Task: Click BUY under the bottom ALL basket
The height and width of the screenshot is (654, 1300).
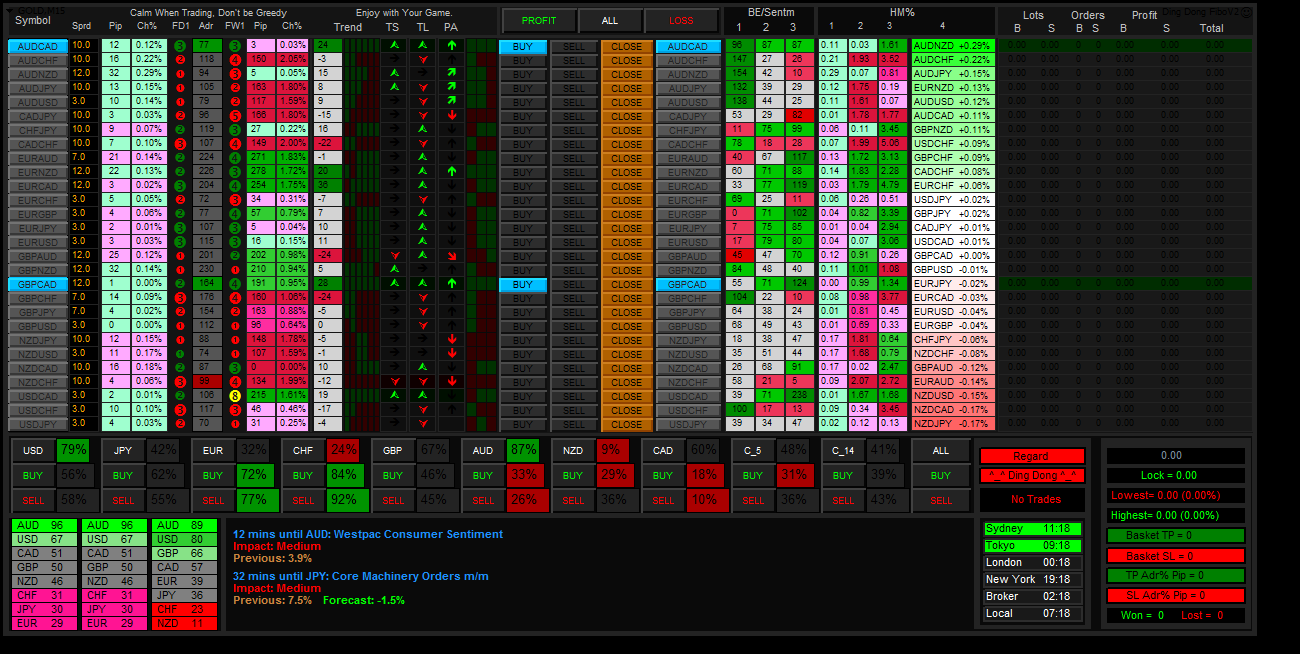Action: [x=941, y=475]
